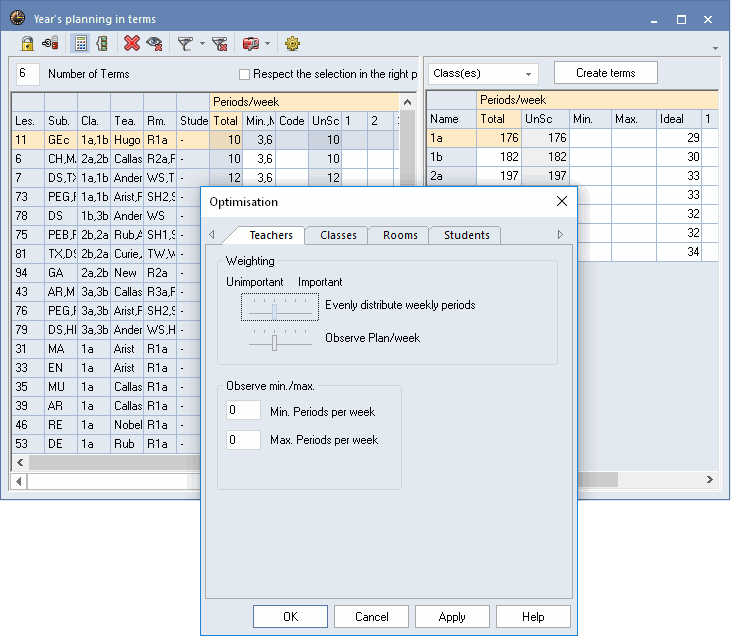Click 'Rm.' column header
Viewport: 731px width, 636px height.
[160, 121]
